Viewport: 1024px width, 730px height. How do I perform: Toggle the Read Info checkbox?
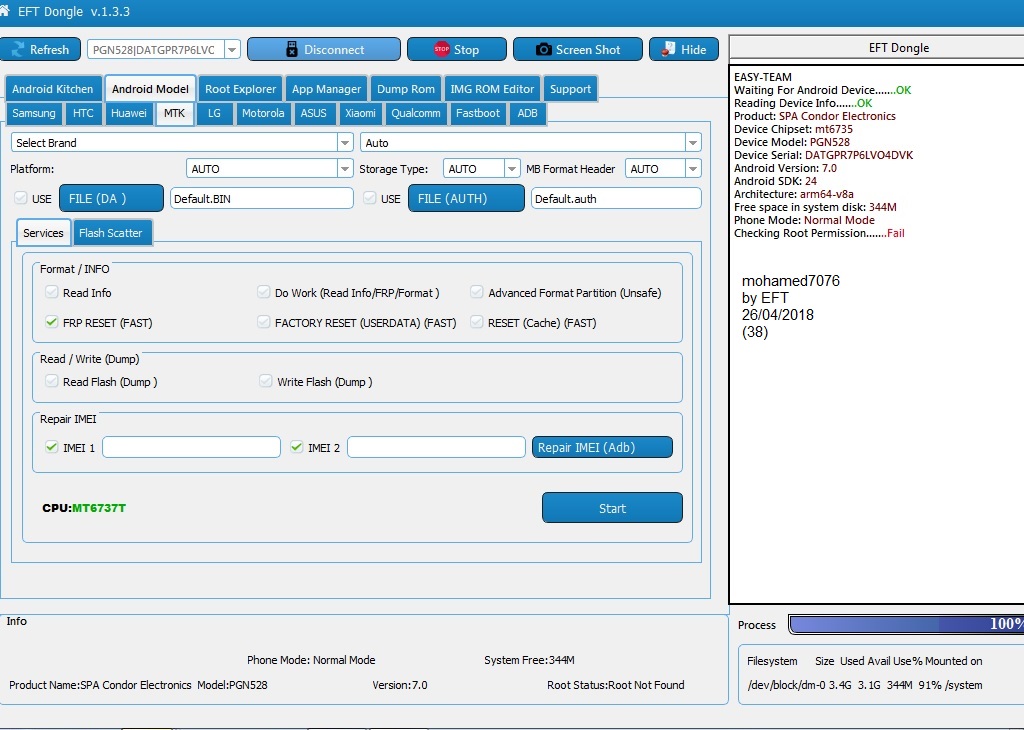(52, 292)
